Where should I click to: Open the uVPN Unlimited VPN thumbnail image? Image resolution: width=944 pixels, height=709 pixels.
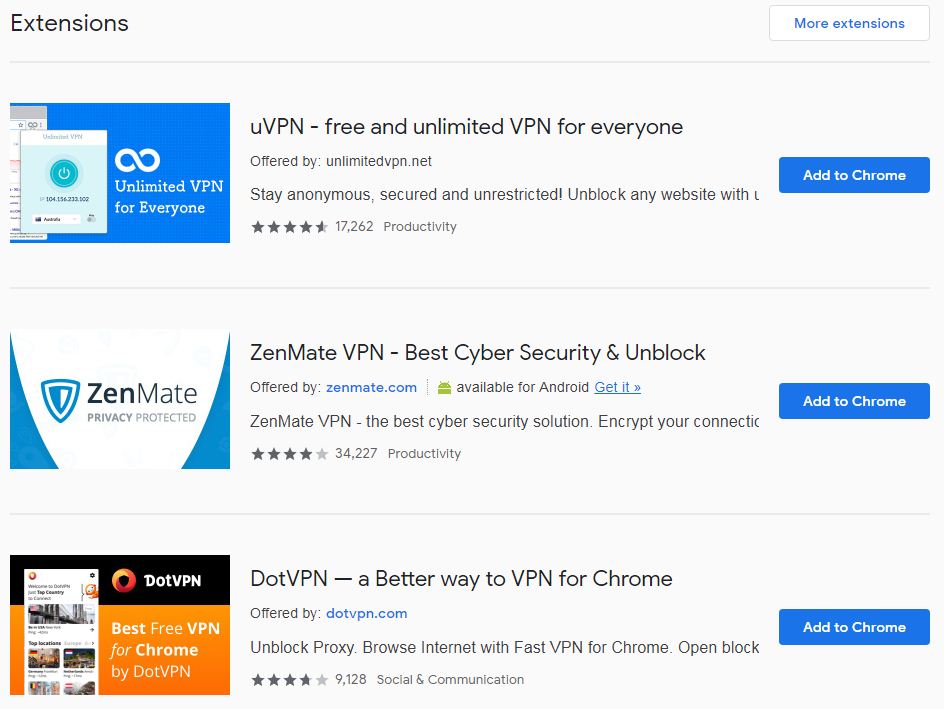[x=120, y=173]
